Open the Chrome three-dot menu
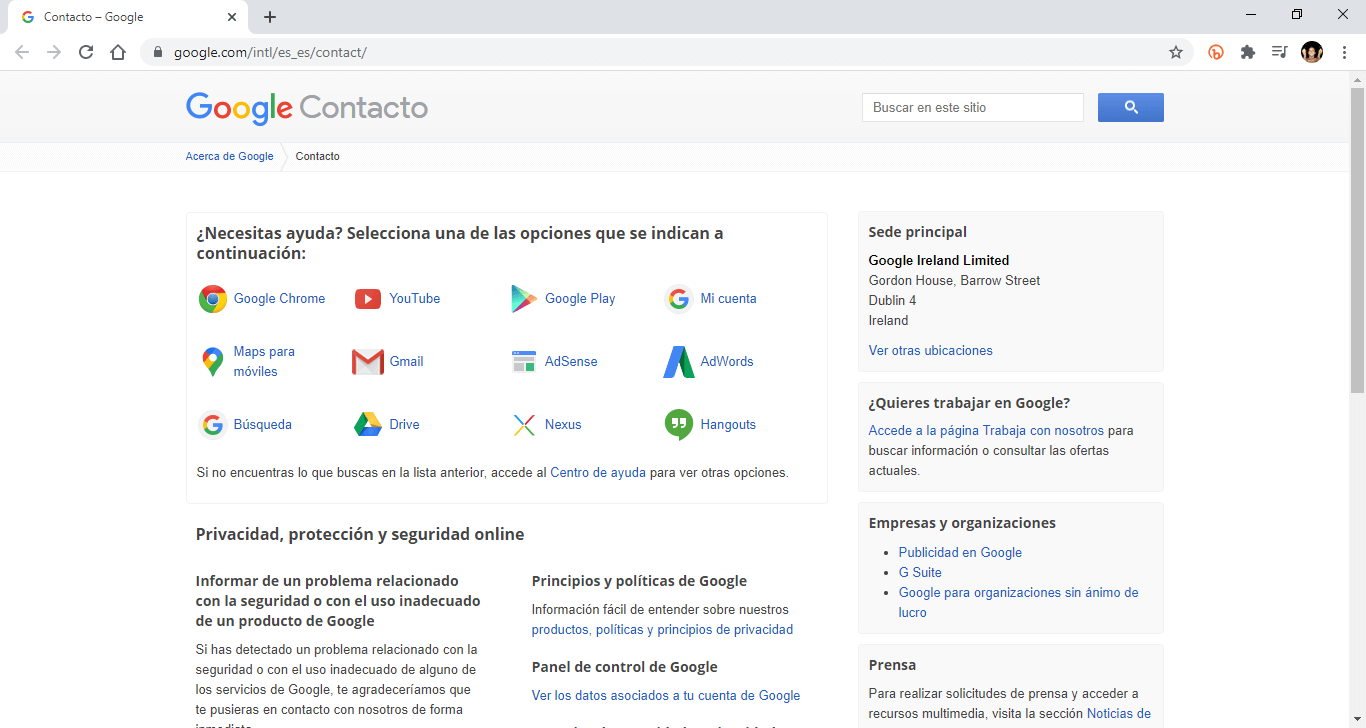The height and width of the screenshot is (728, 1366). coord(1344,52)
